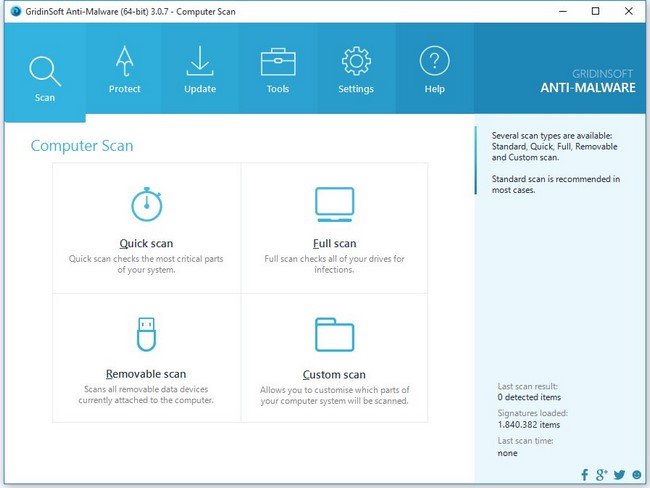Click the last scan time 'none' value
The height and width of the screenshot is (488, 650).
coord(507,453)
